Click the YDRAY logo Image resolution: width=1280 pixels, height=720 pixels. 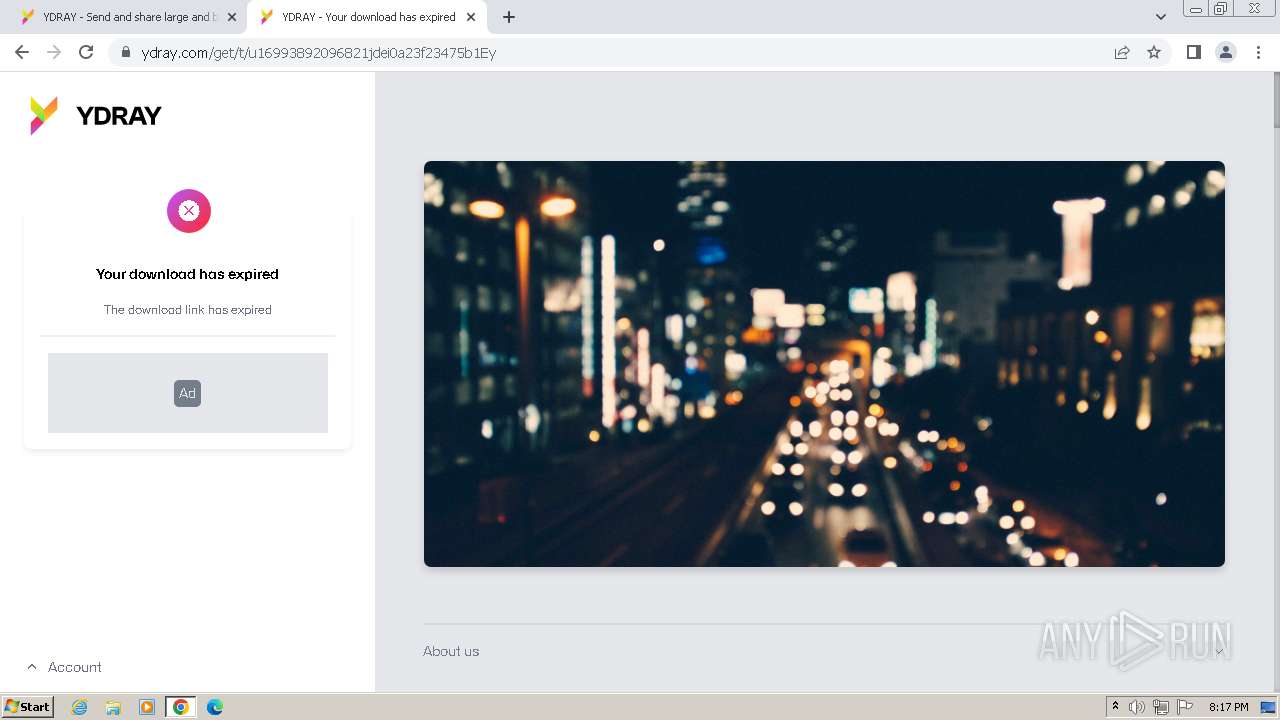[95, 116]
